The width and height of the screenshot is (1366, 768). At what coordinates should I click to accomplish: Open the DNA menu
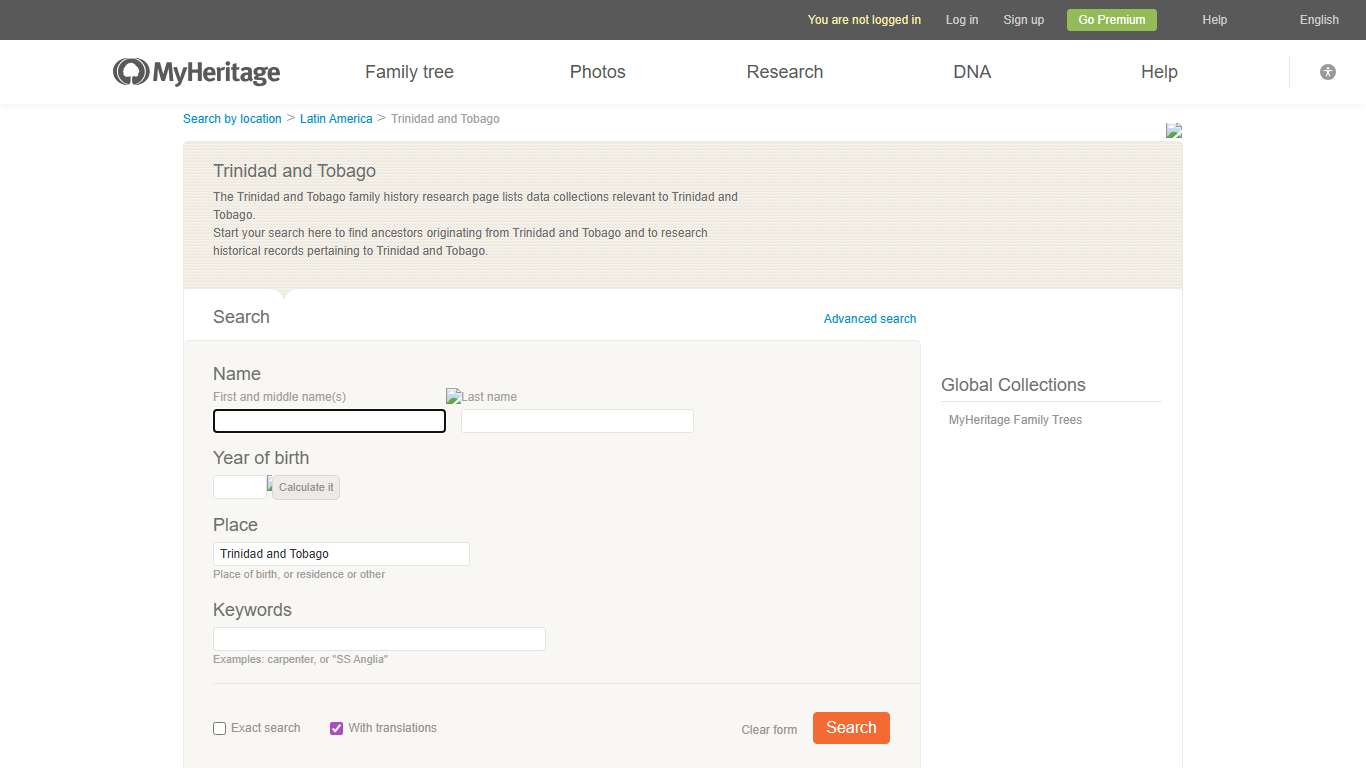[x=971, y=71]
